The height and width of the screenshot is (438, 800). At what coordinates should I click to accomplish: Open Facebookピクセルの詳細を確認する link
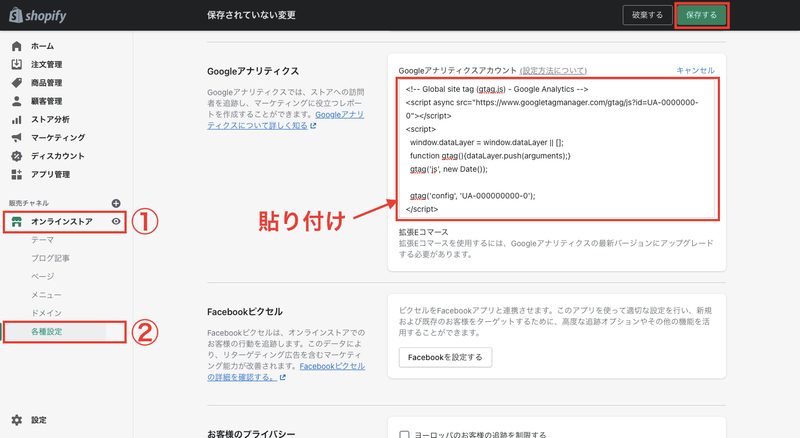286,372
